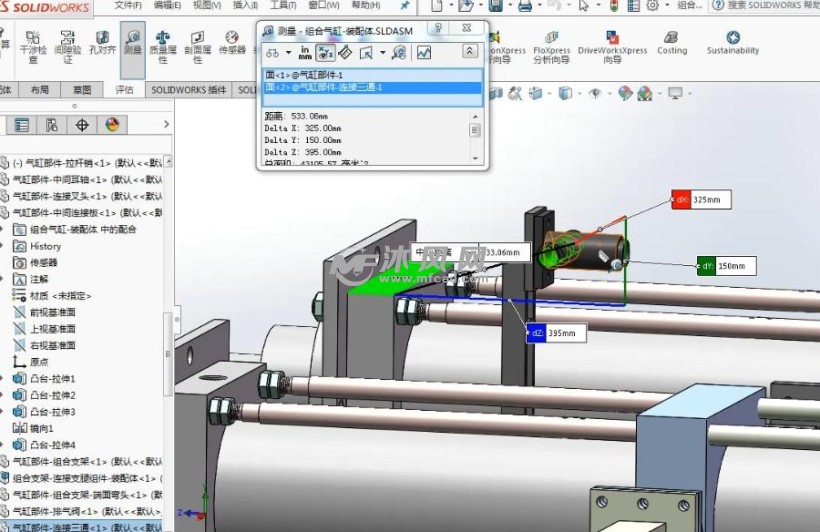The width and height of the screenshot is (820, 532).
Task: Collapse the Measure dialog with double chevron
Action: tap(469, 51)
